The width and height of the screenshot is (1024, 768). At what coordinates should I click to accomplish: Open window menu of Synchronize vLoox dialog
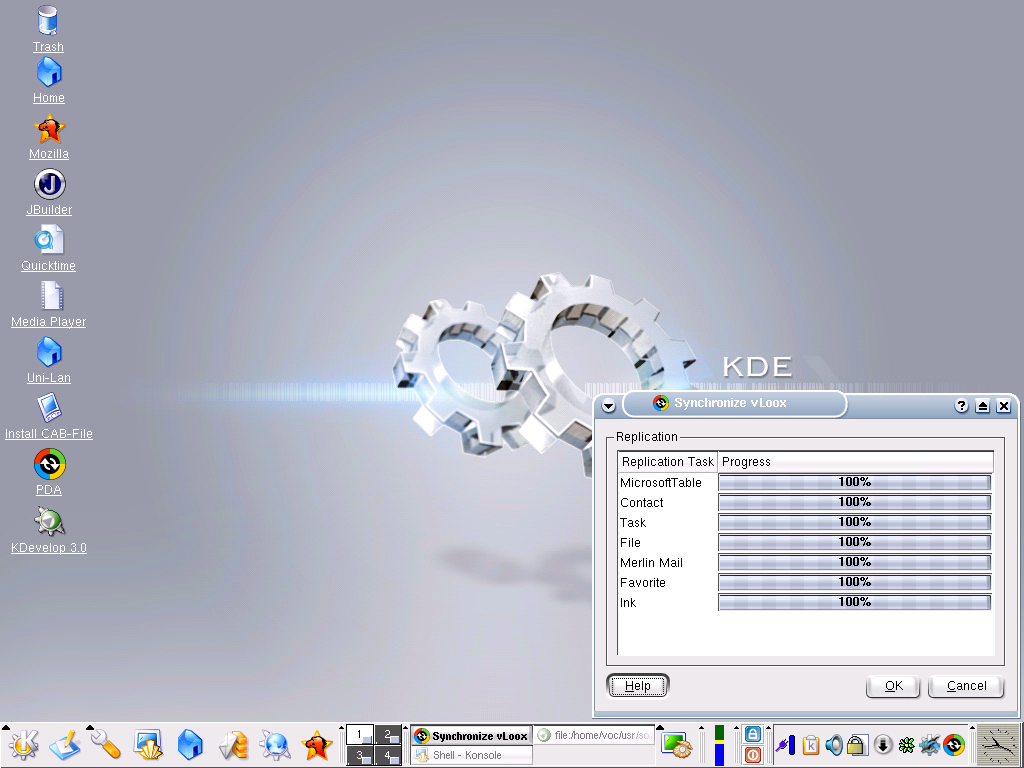(608, 406)
